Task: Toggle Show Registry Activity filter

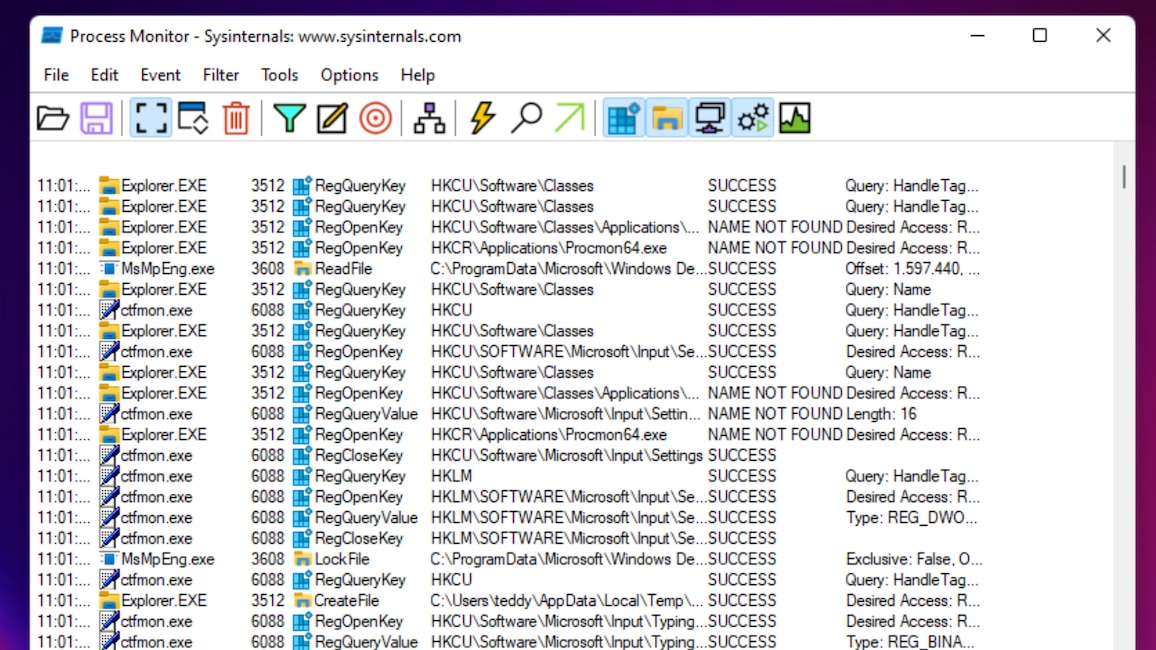Action: [622, 117]
